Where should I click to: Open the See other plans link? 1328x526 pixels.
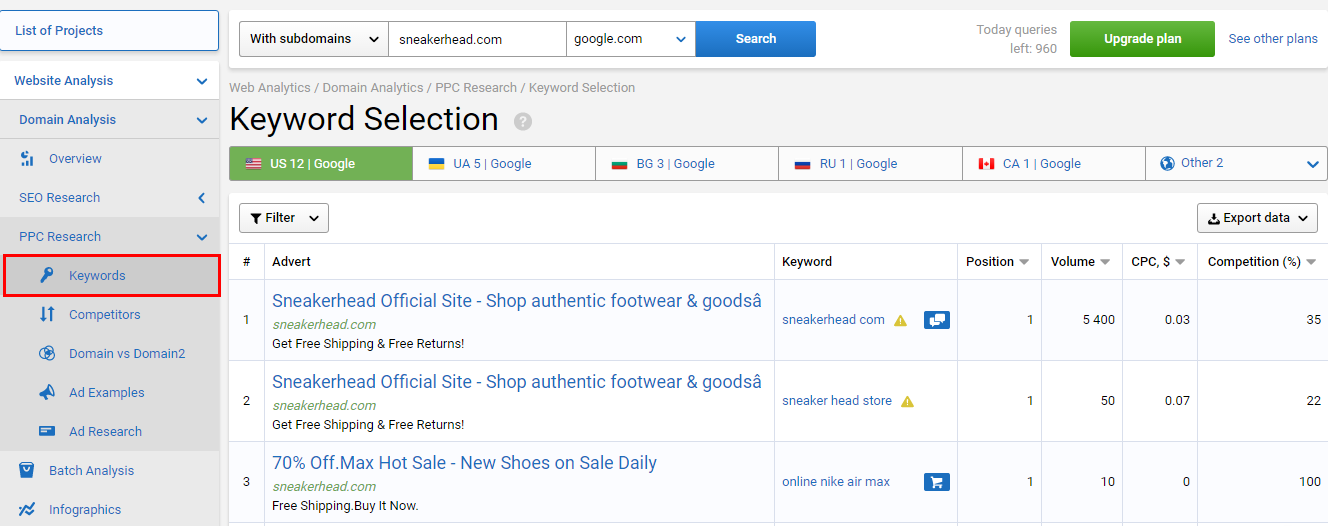pyautogui.click(x=1273, y=39)
